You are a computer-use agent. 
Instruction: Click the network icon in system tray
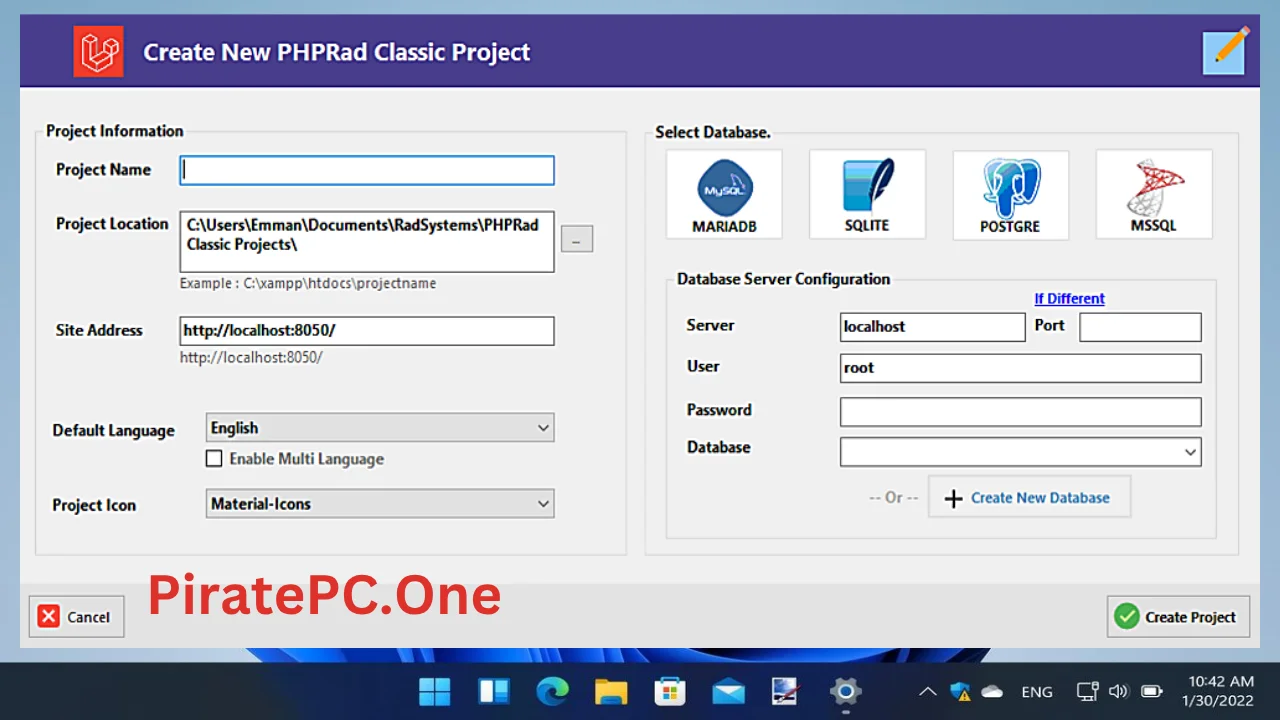(x=1088, y=691)
